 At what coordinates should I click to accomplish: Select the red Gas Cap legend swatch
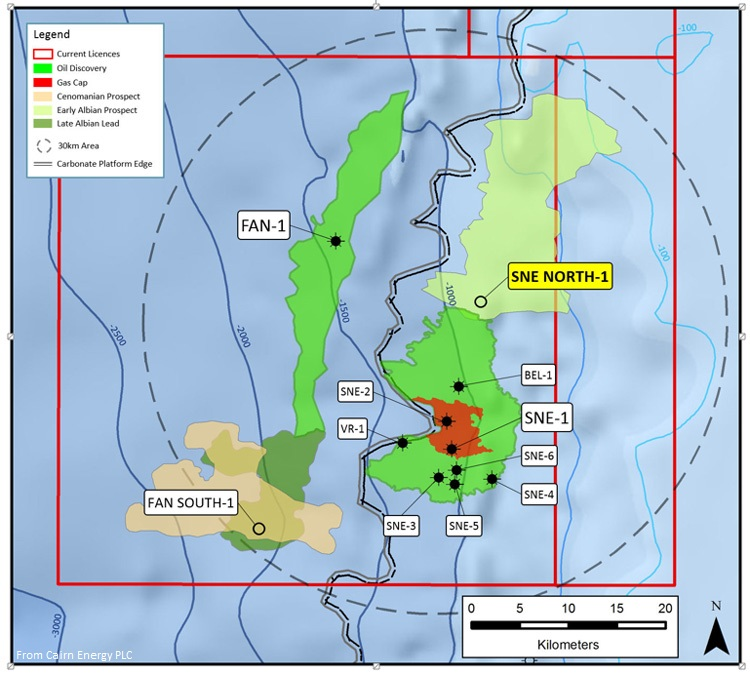[x=42, y=81]
